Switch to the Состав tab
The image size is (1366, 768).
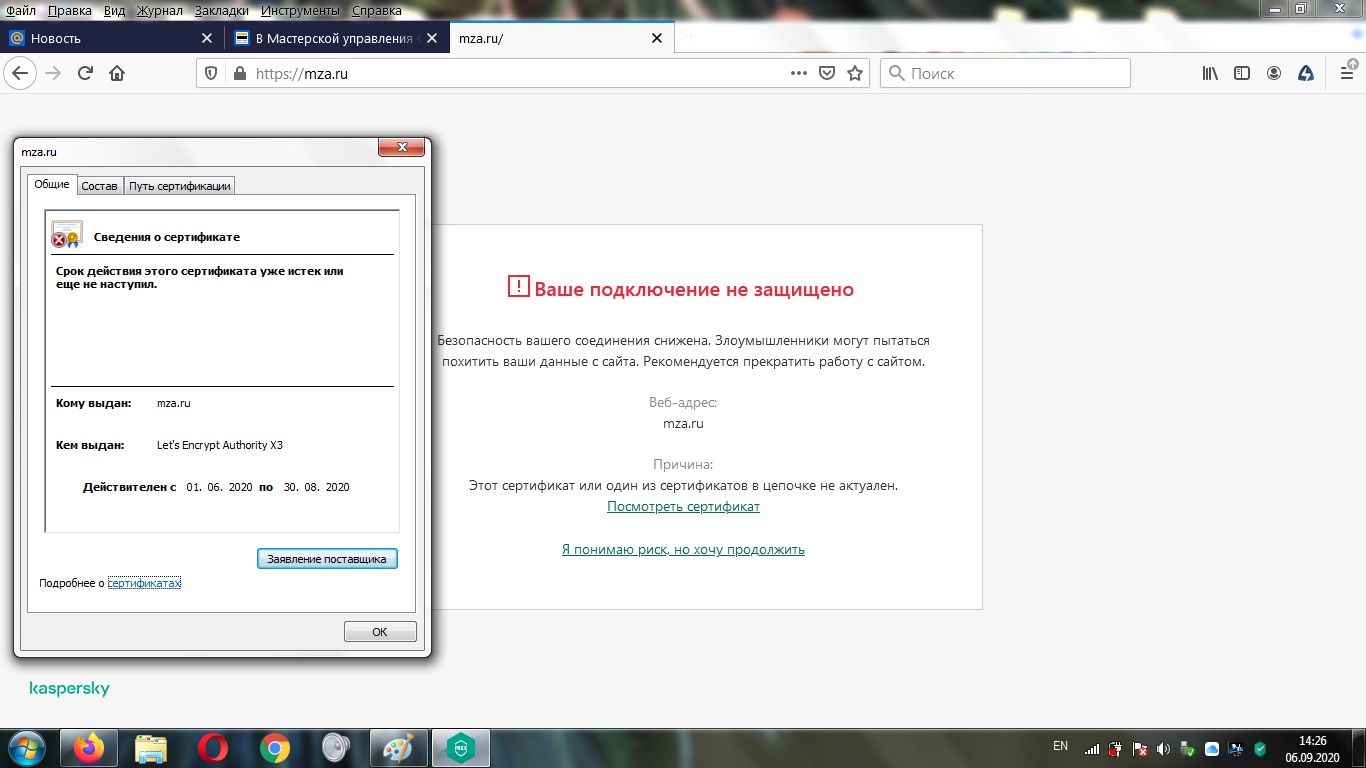pos(99,186)
